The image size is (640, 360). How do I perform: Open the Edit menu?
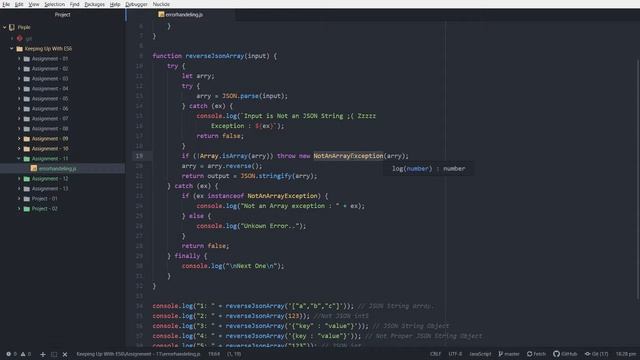[x=19, y=4]
